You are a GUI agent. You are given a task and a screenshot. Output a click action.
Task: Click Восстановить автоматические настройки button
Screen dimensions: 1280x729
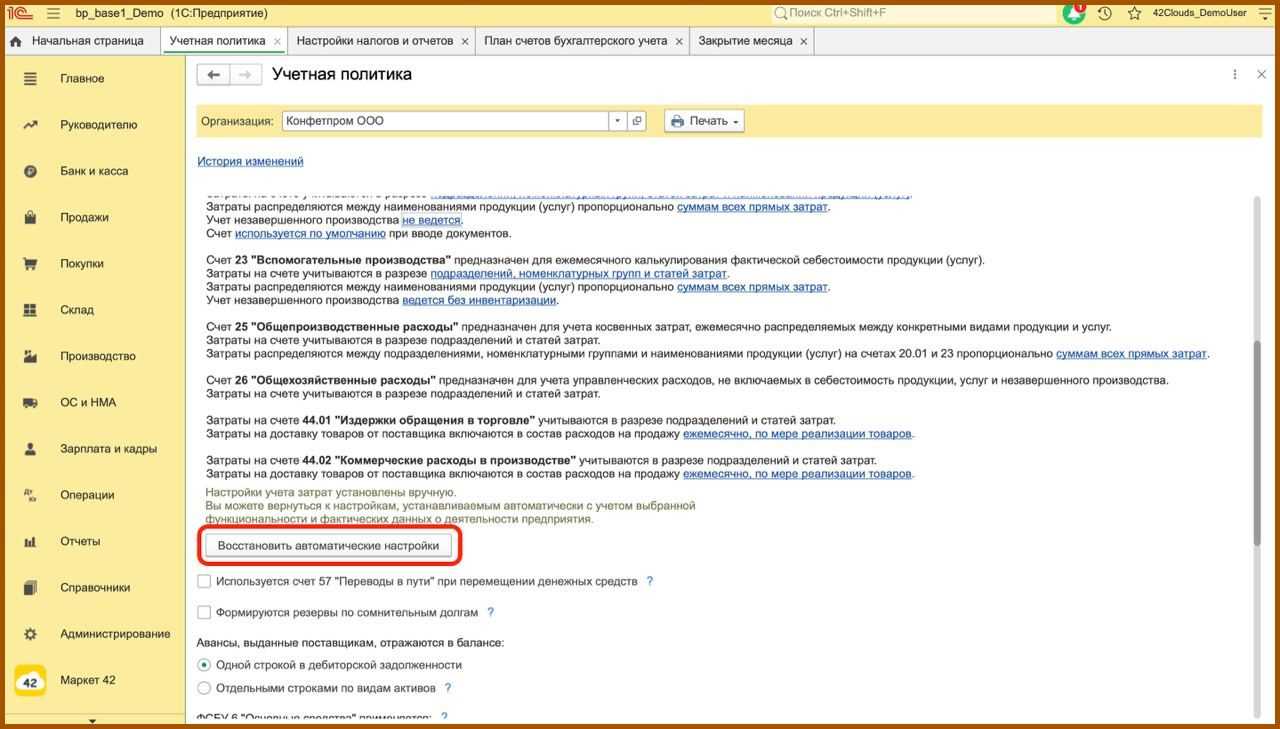point(328,546)
